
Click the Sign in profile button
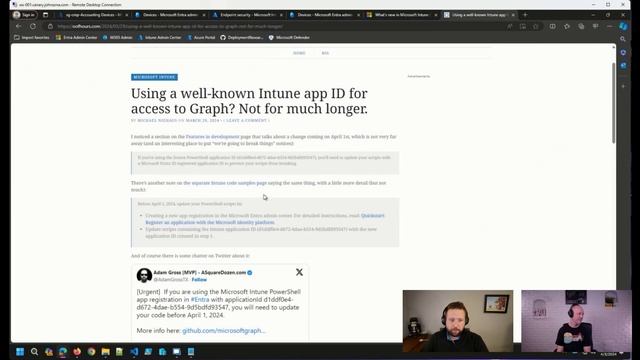coord(24,15)
